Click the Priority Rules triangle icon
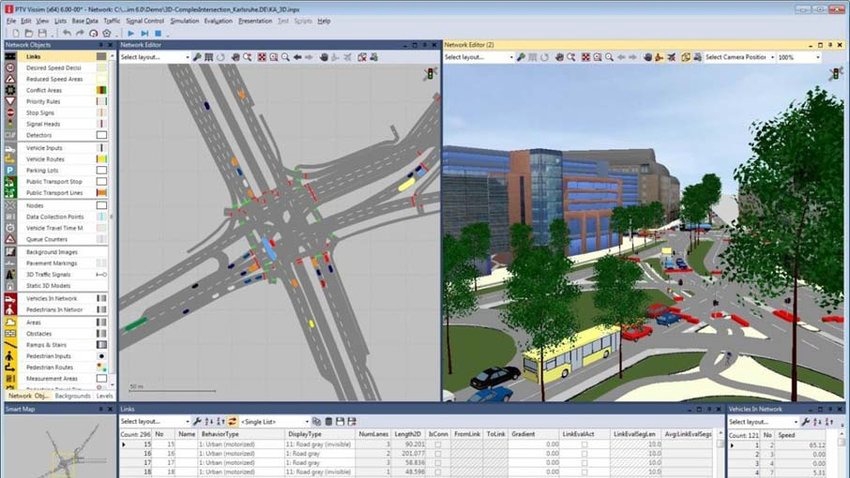The width and height of the screenshot is (850, 478). pos(9,101)
